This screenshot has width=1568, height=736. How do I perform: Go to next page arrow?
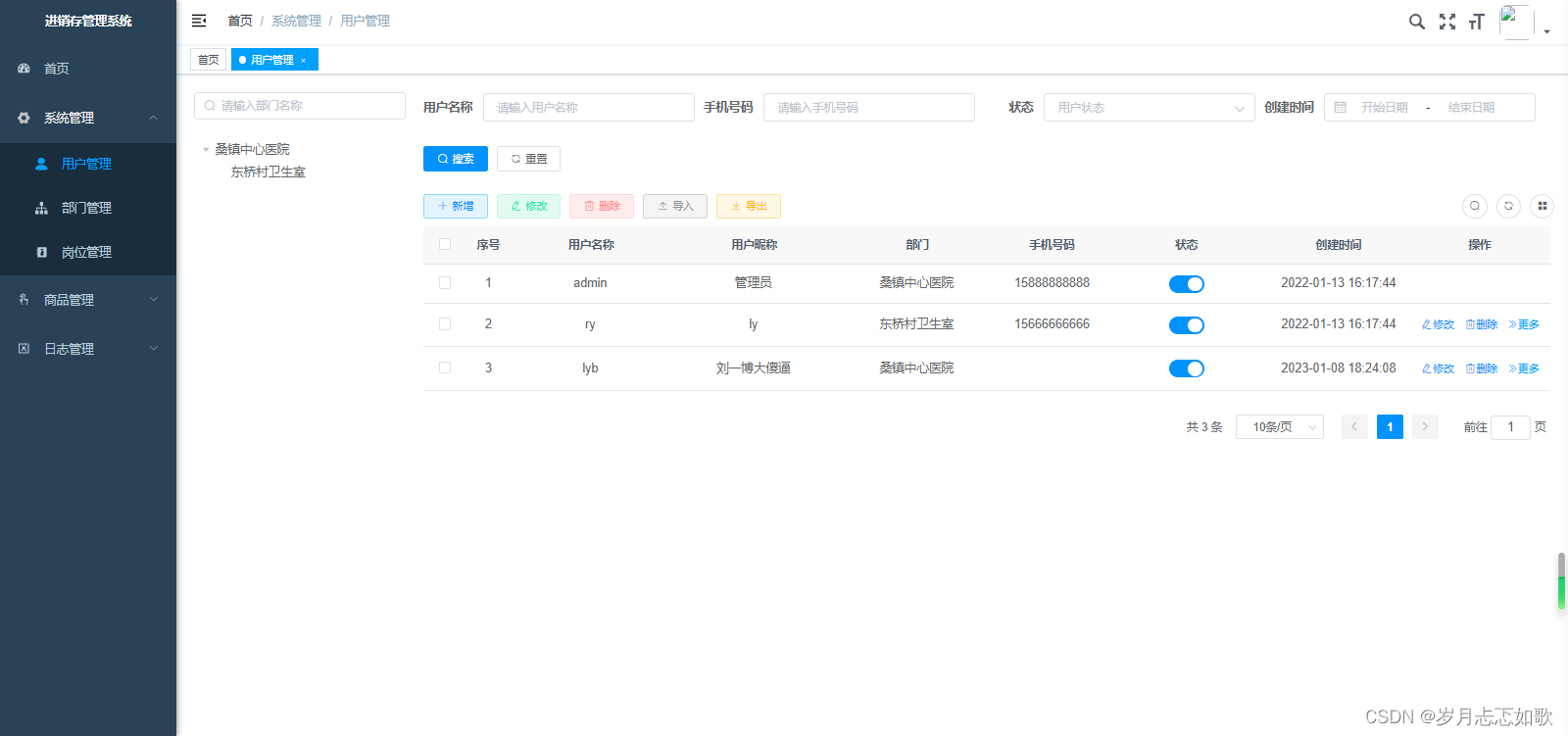coord(1425,426)
